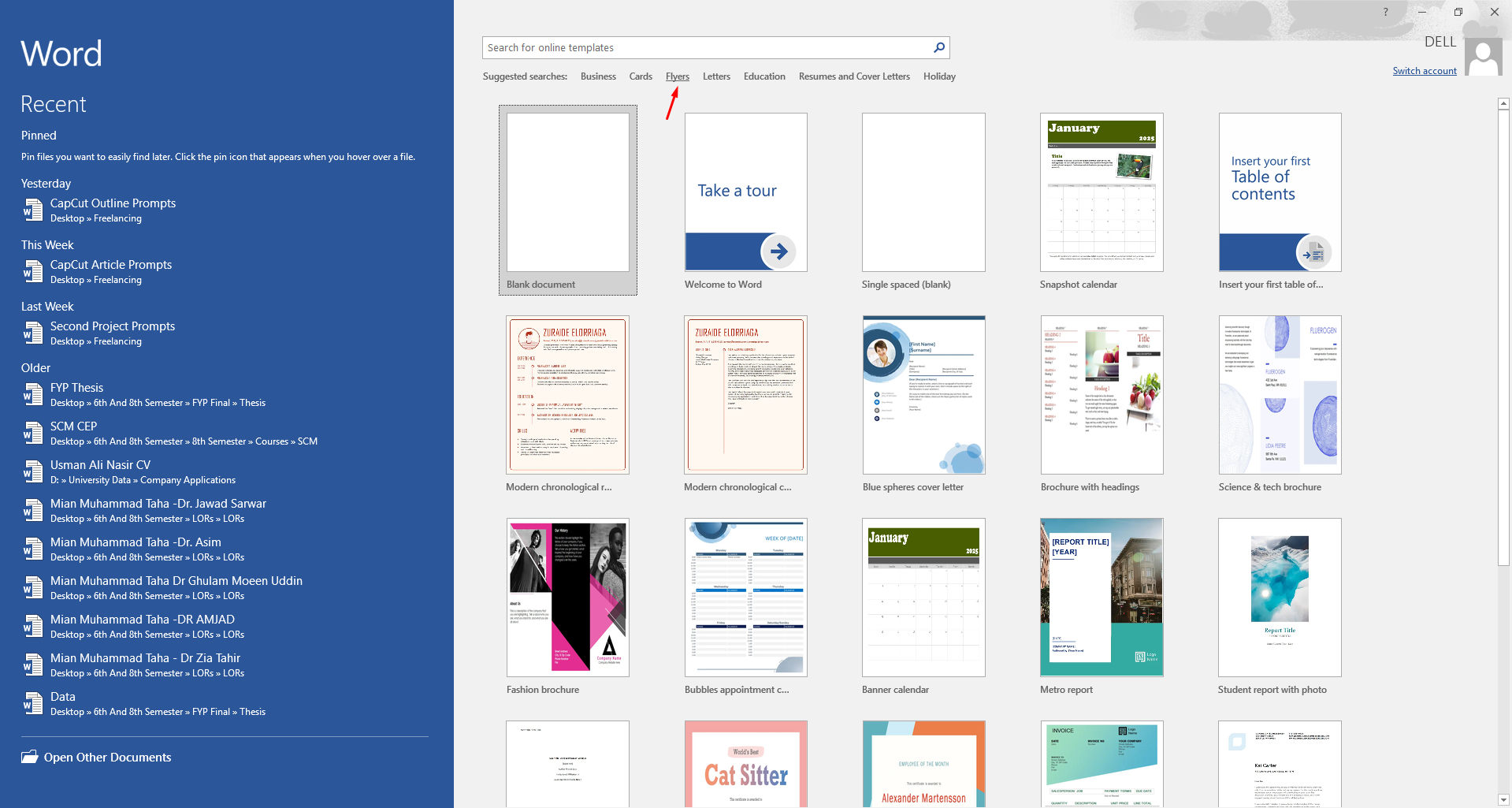Click the scrollbar down arrow

point(1503,797)
